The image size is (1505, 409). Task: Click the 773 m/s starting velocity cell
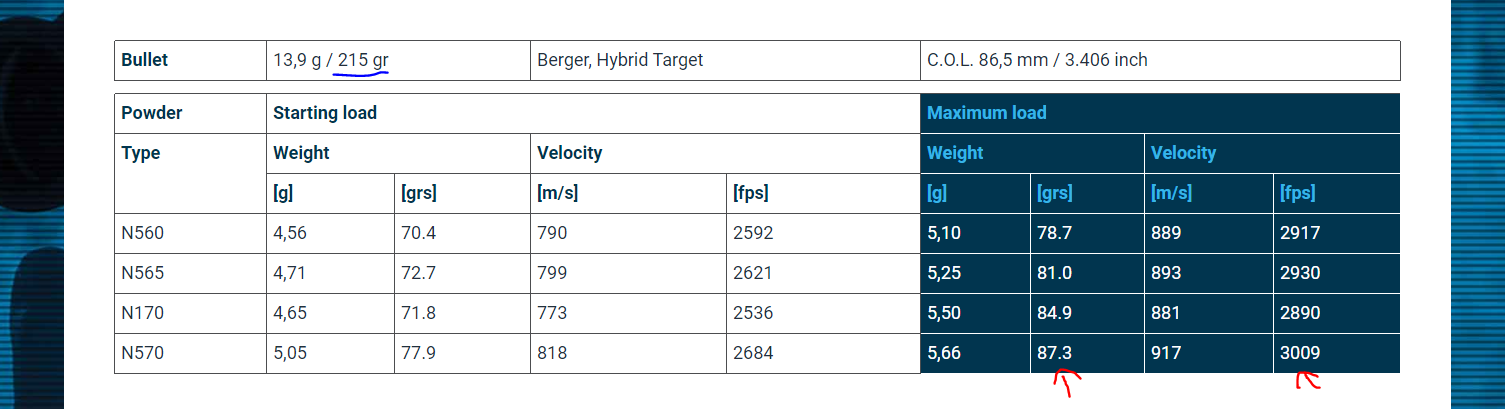(552, 313)
